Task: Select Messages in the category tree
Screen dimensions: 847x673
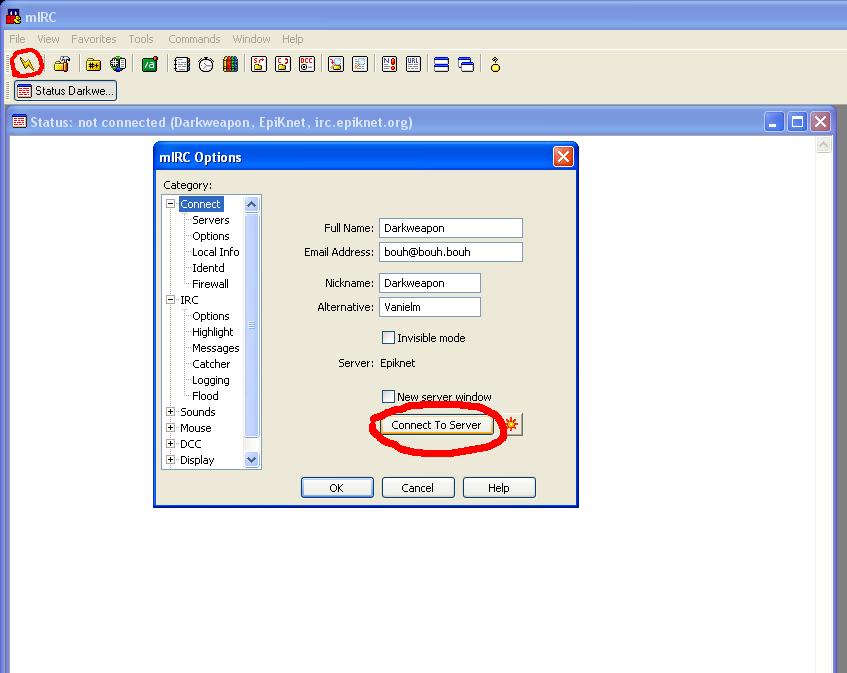Action: pos(216,348)
